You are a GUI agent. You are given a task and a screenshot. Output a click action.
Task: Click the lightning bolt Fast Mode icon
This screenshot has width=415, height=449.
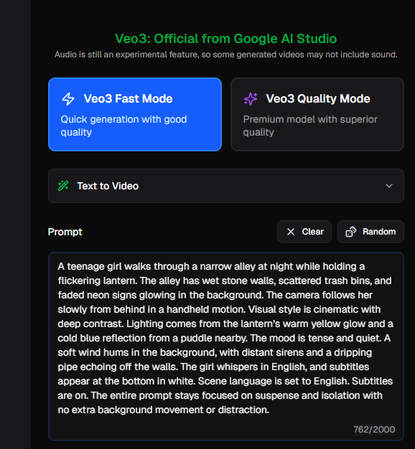click(x=68, y=99)
